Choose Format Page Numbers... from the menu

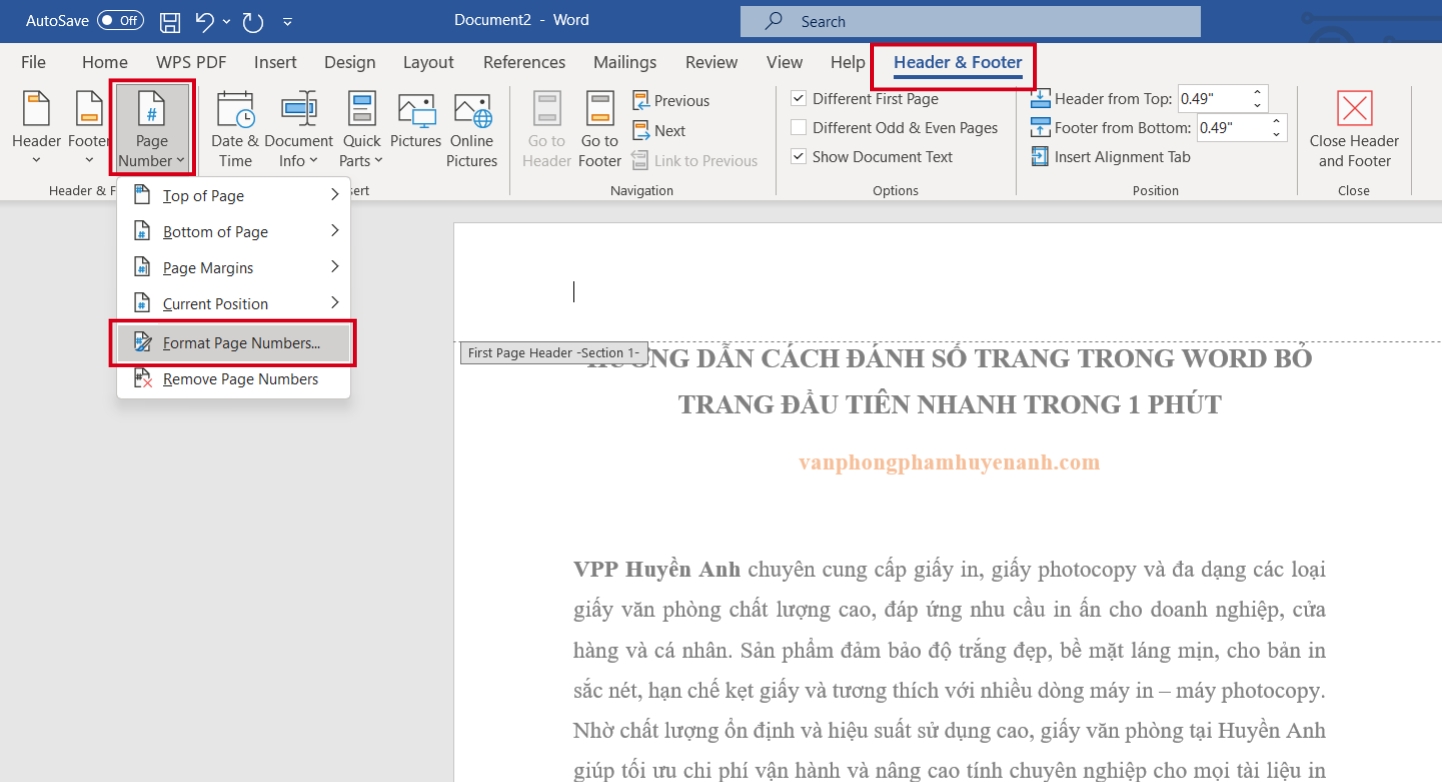234,343
